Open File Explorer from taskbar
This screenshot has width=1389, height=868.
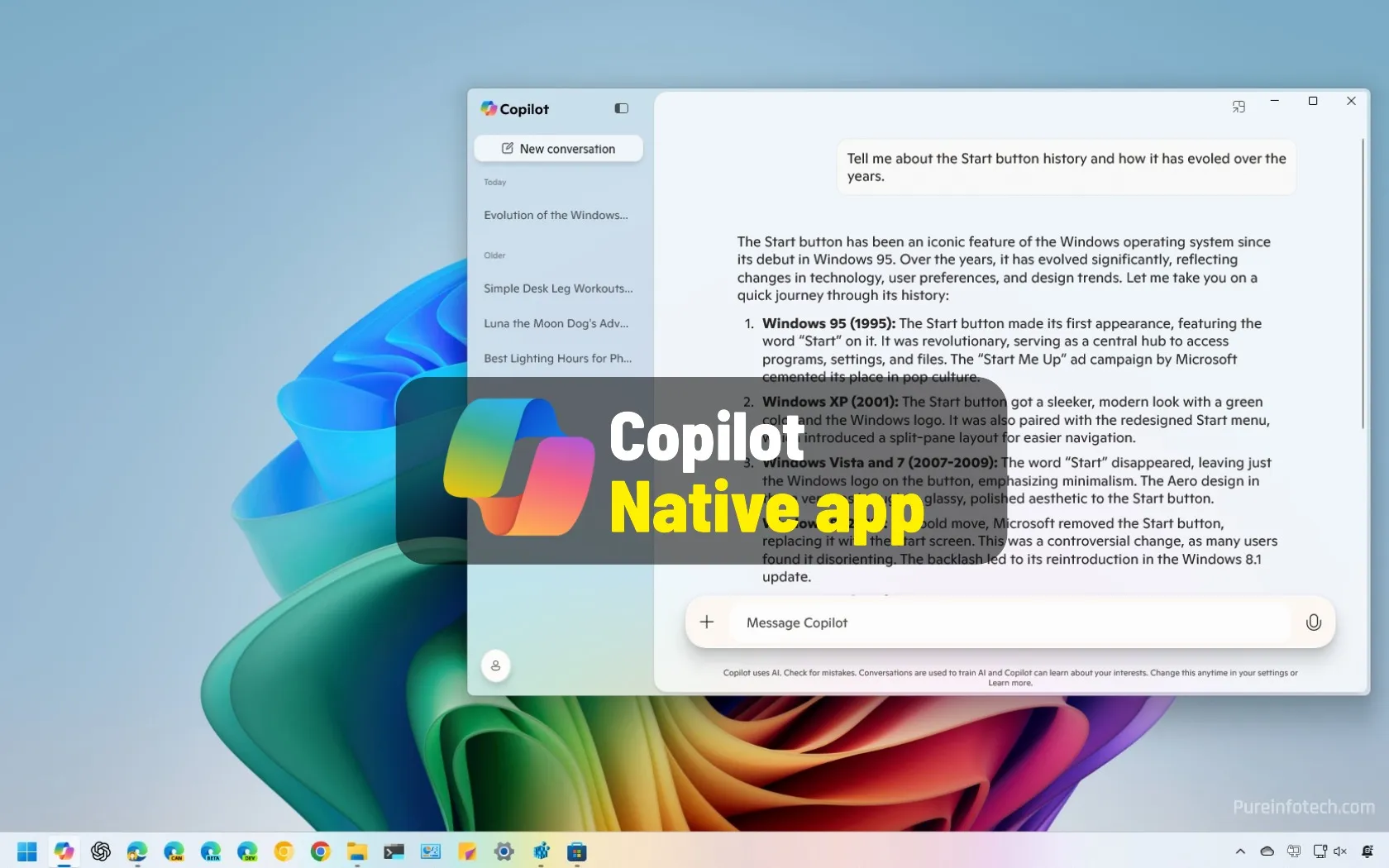tap(357, 851)
